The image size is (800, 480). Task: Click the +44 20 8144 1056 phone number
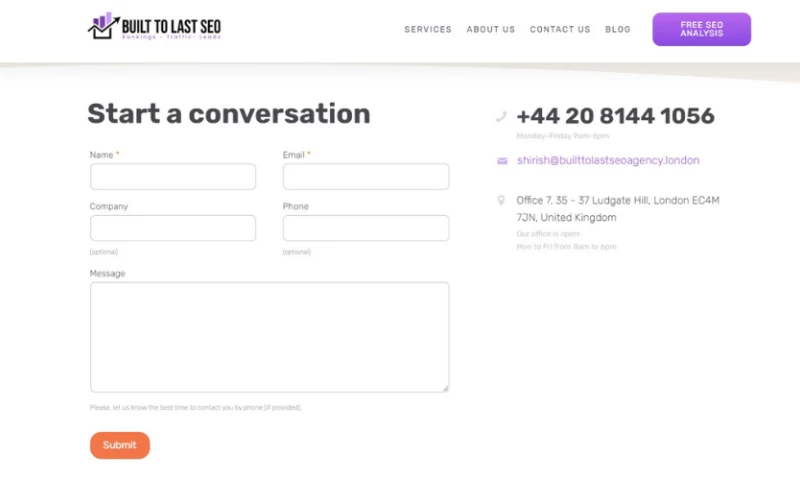pos(615,116)
